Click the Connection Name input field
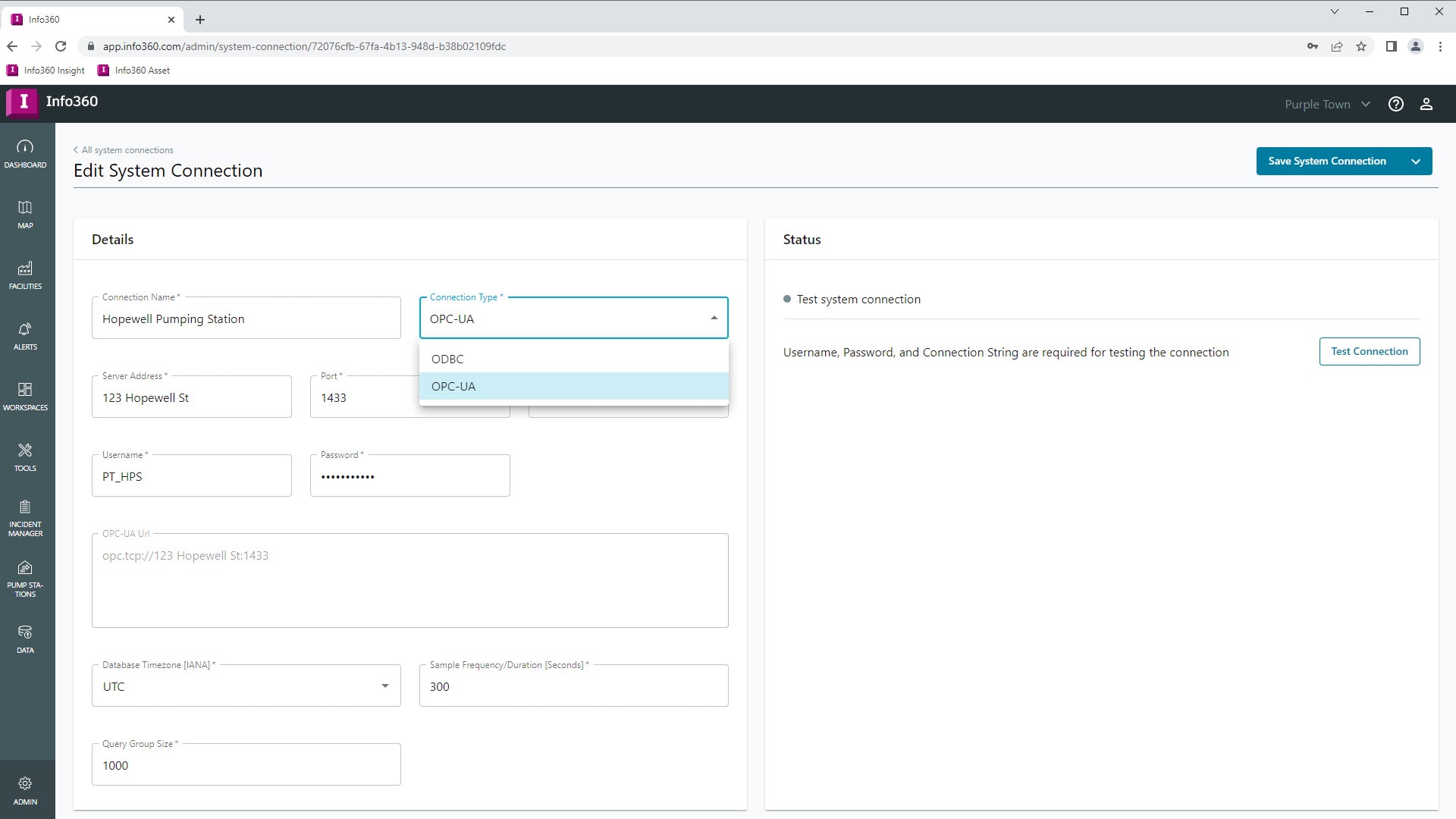Screen dimensions: 1456x819 point(246,318)
